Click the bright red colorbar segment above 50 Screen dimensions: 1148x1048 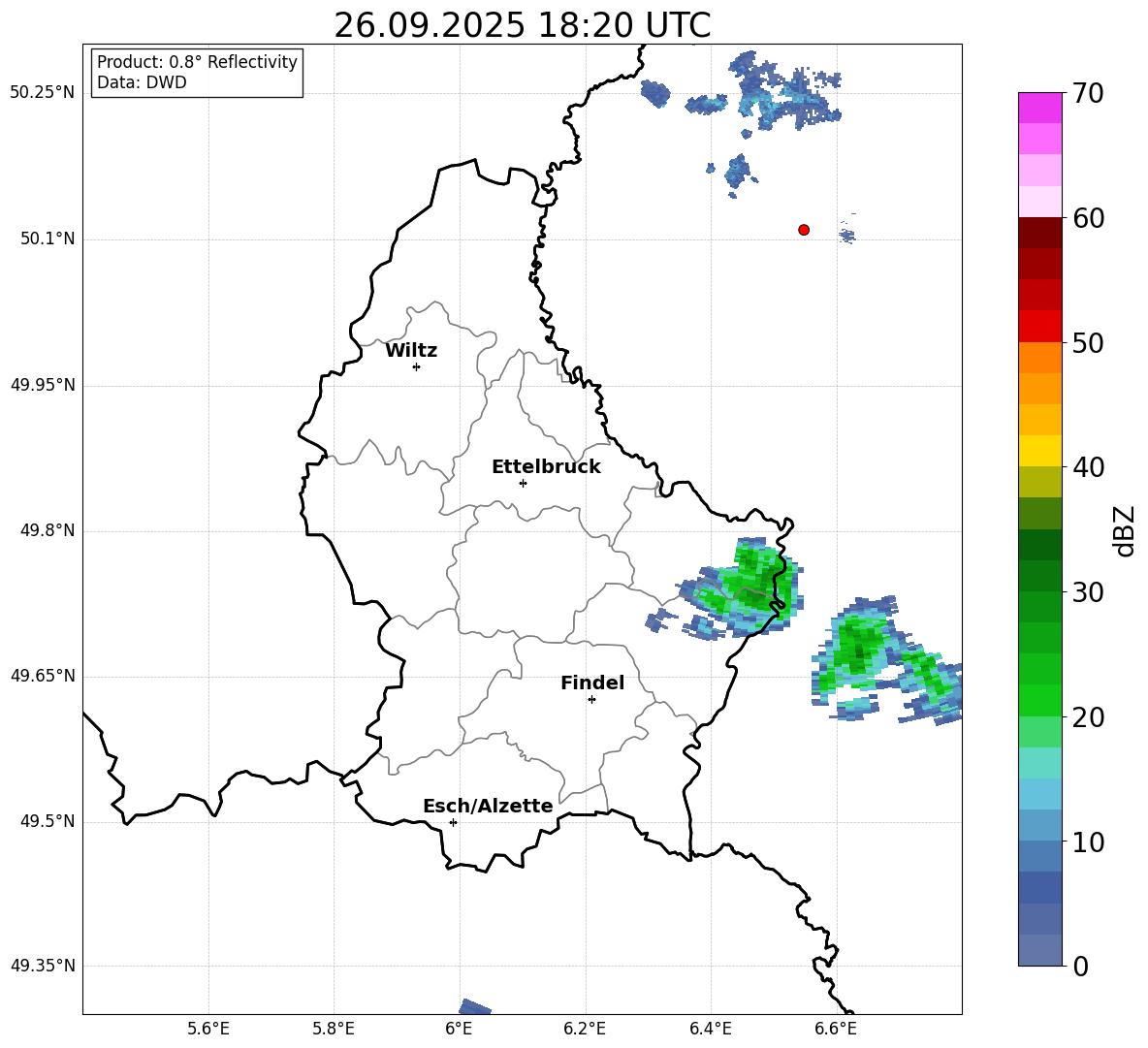(1039, 327)
